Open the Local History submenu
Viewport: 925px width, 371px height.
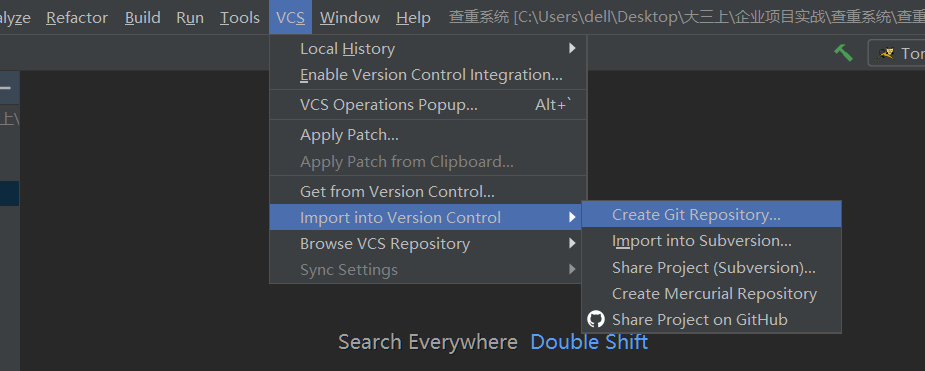[x=428, y=48]
